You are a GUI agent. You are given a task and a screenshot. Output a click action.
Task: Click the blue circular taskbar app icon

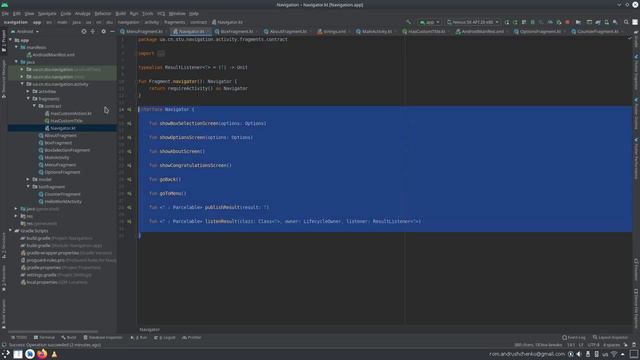pos(30,354)
